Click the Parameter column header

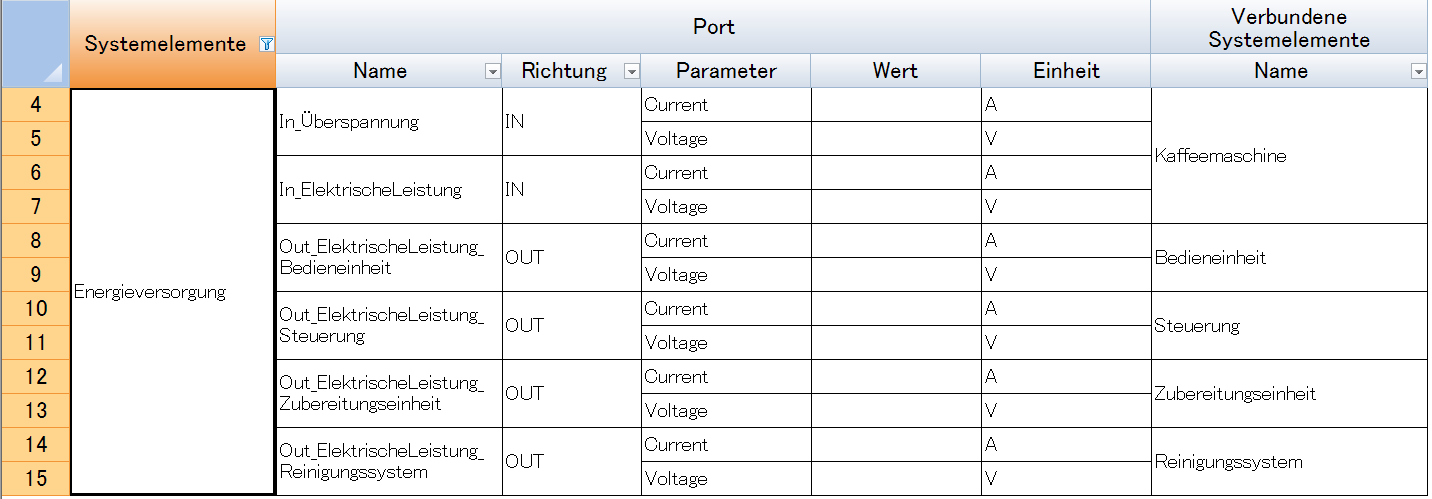(x=726, y=71)
